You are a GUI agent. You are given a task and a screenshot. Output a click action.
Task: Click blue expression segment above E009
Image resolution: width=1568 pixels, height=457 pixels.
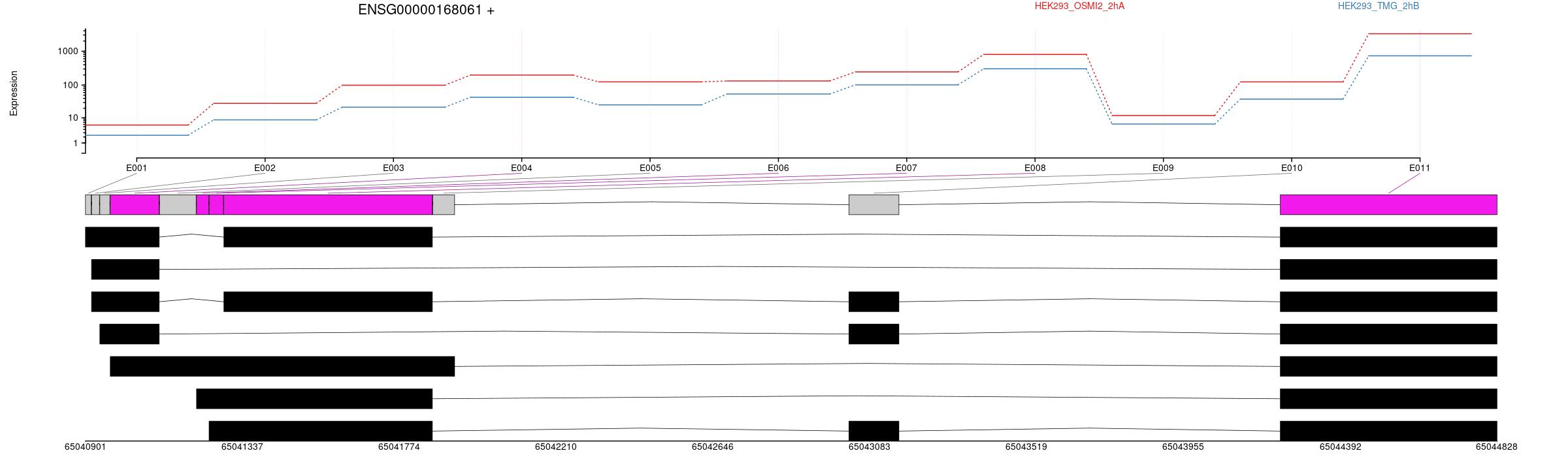pyautogui.click(x=1163, y=124)
